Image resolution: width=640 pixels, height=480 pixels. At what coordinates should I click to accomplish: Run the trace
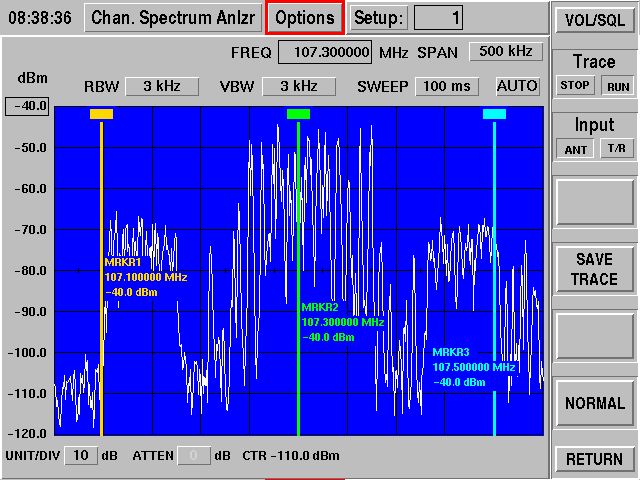pyautogui.click(x=618, y=87)
